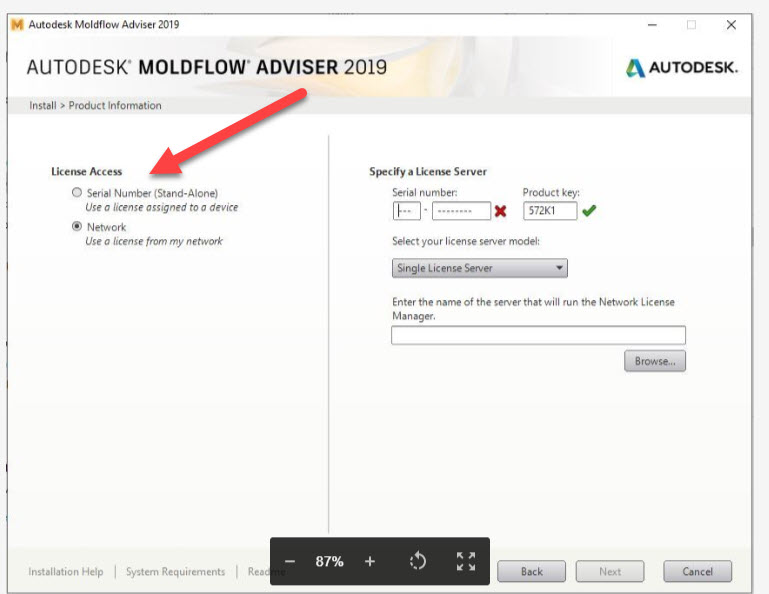This screenshot has height=594, width=769.
Task: Click the Autodesk logo in the header
Action: point(682,68)
